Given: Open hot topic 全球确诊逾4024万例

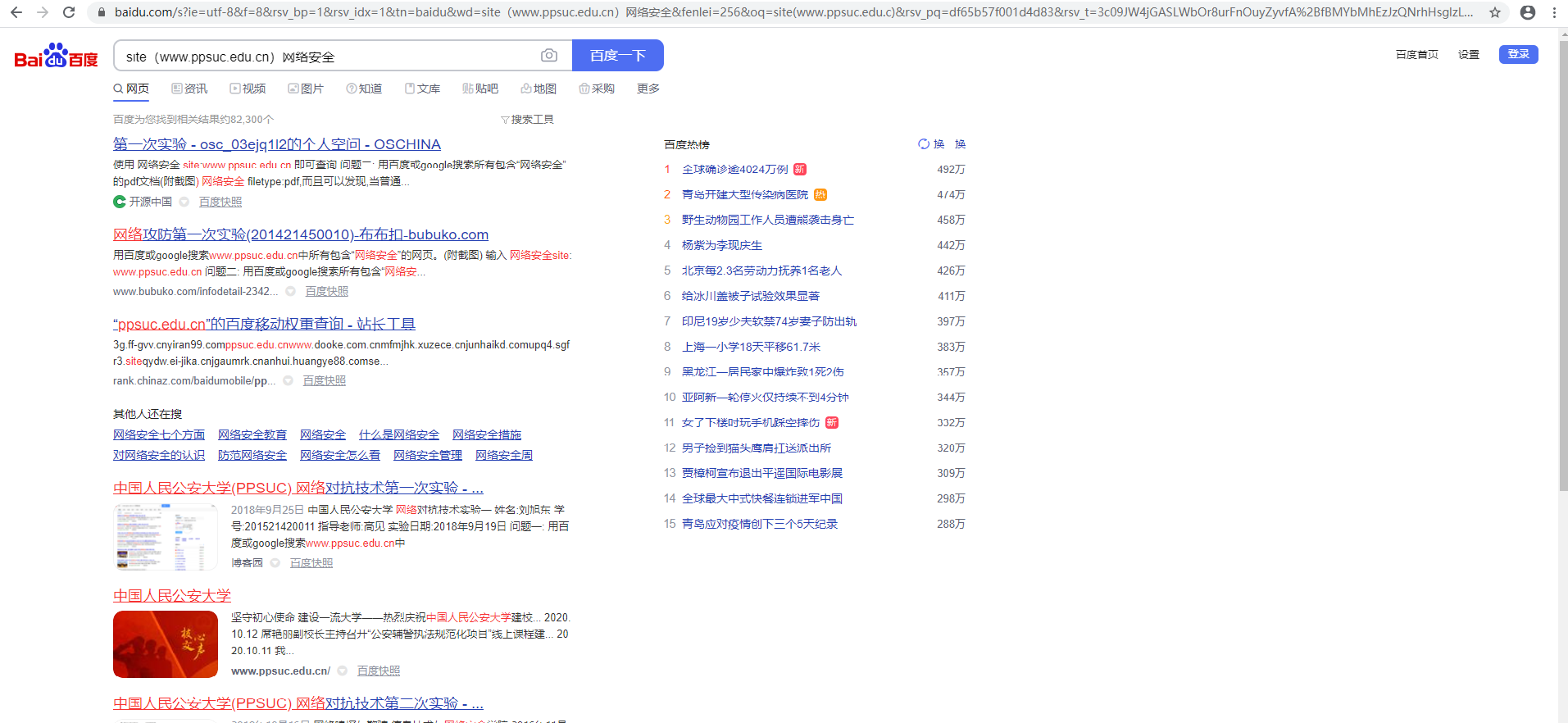Looking at the screenshot, I should coord(735,170).
